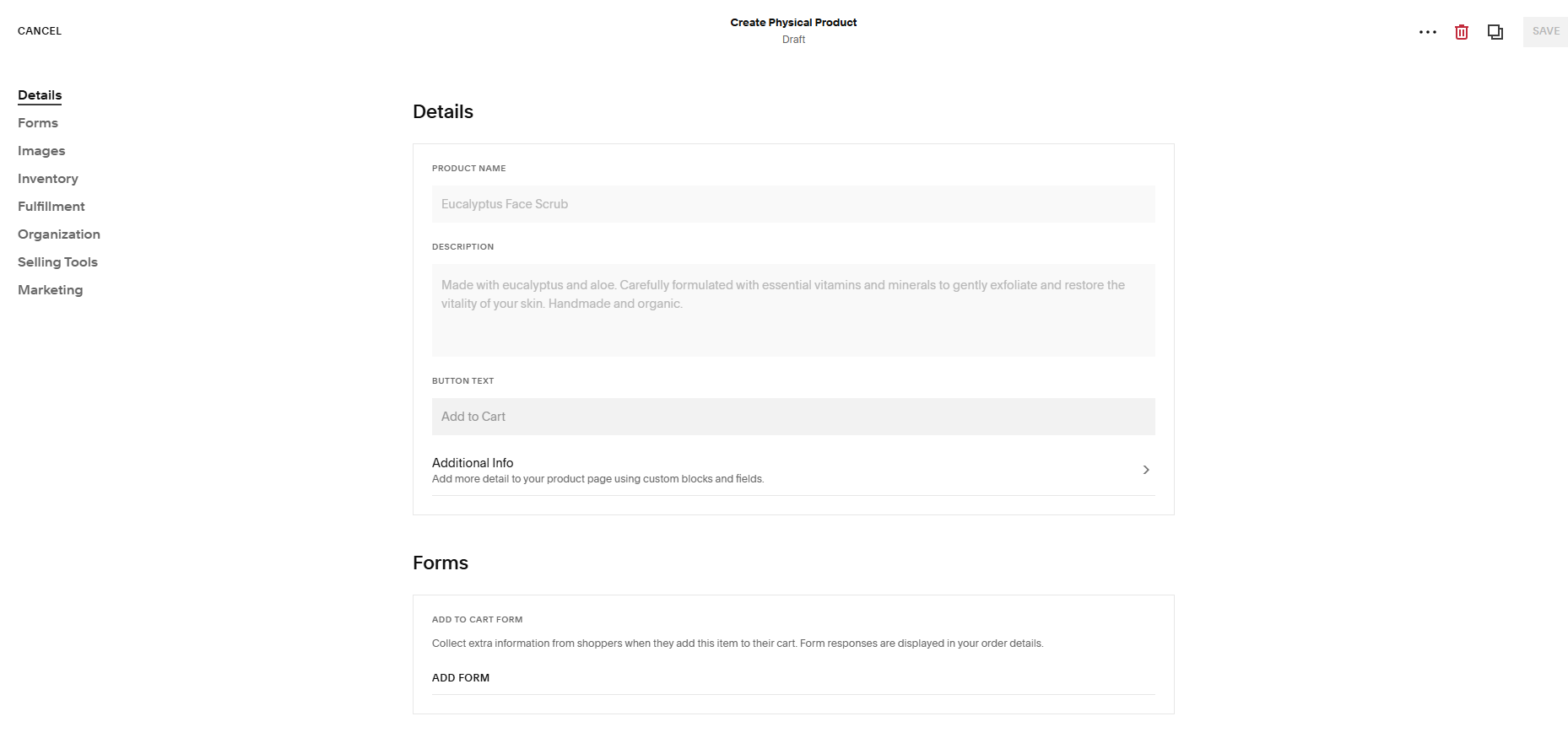This screenshot has width=1568, height=754.
Task: Click ADD FORM link
Action: tap(461, 678)
